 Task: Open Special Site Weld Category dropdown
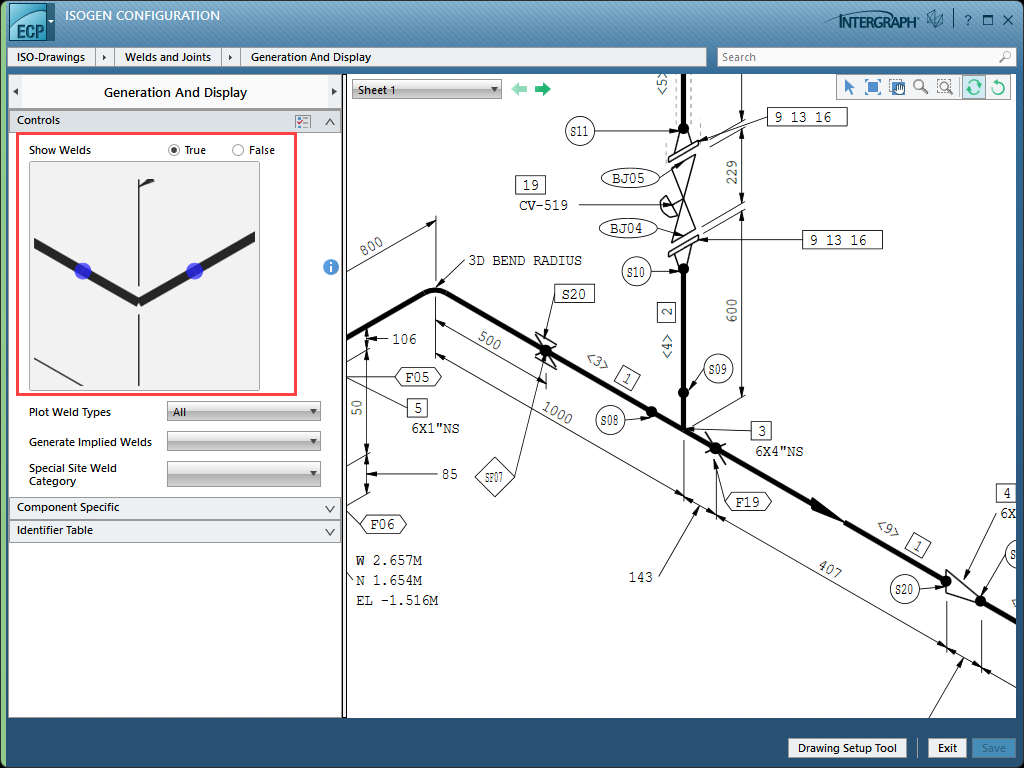pyautogui.click(x=243, y=473)
